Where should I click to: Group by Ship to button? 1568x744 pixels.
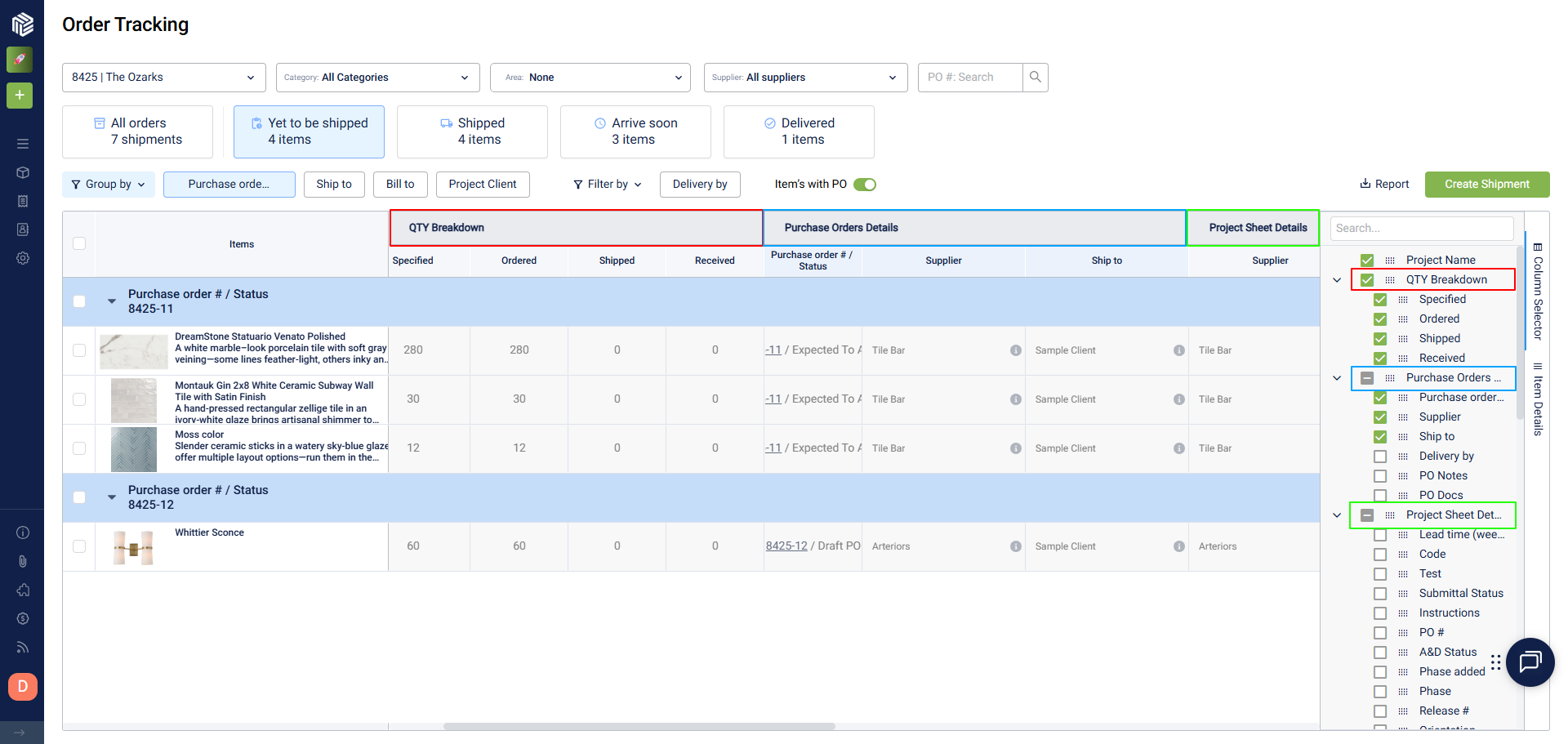click(334, 185)
